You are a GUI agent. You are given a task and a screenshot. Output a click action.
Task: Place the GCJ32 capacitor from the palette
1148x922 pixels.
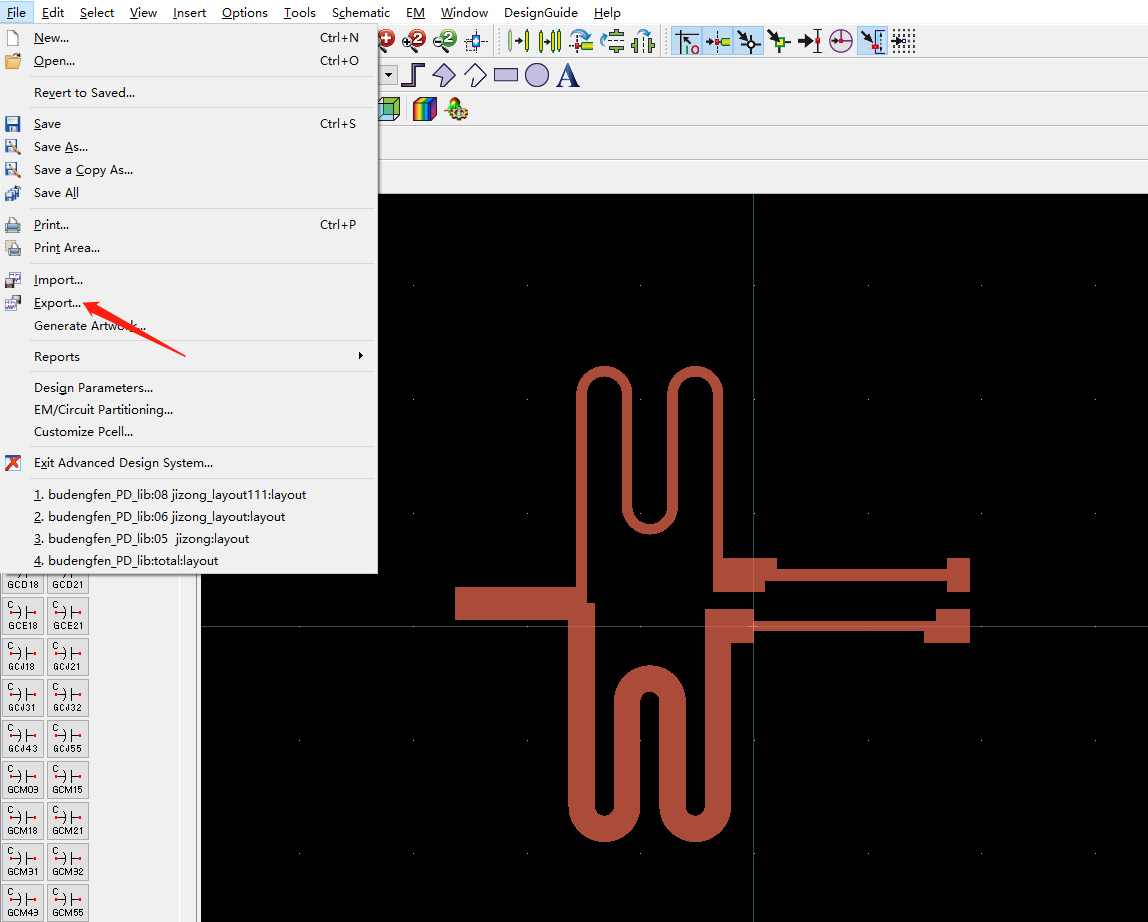click(68, 698)
